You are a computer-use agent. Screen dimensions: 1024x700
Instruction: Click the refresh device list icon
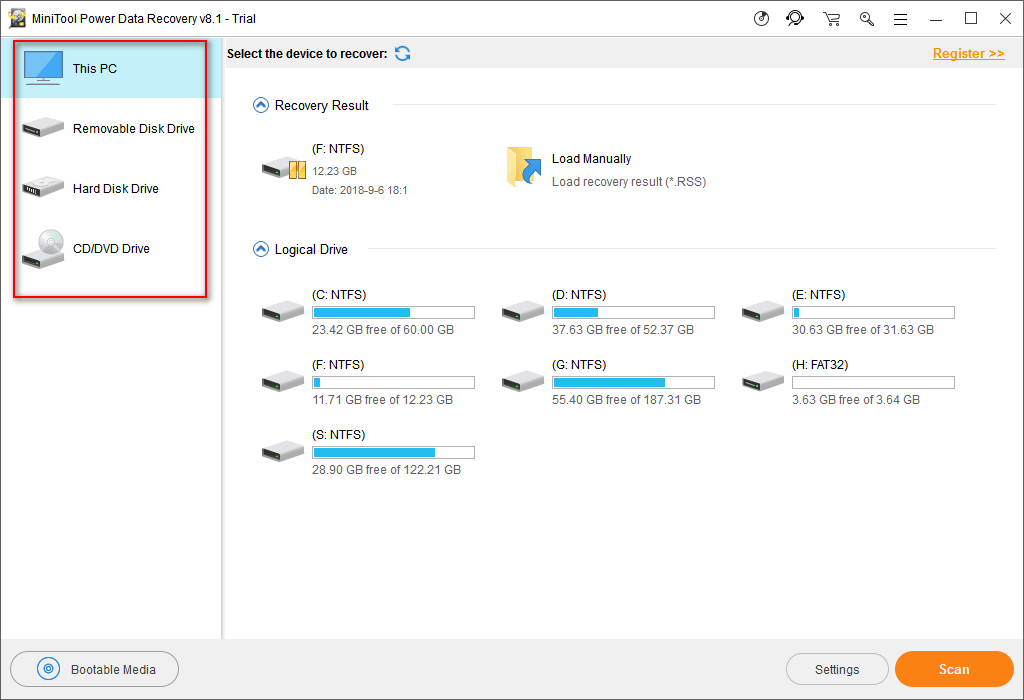click(x=403, y=54)
